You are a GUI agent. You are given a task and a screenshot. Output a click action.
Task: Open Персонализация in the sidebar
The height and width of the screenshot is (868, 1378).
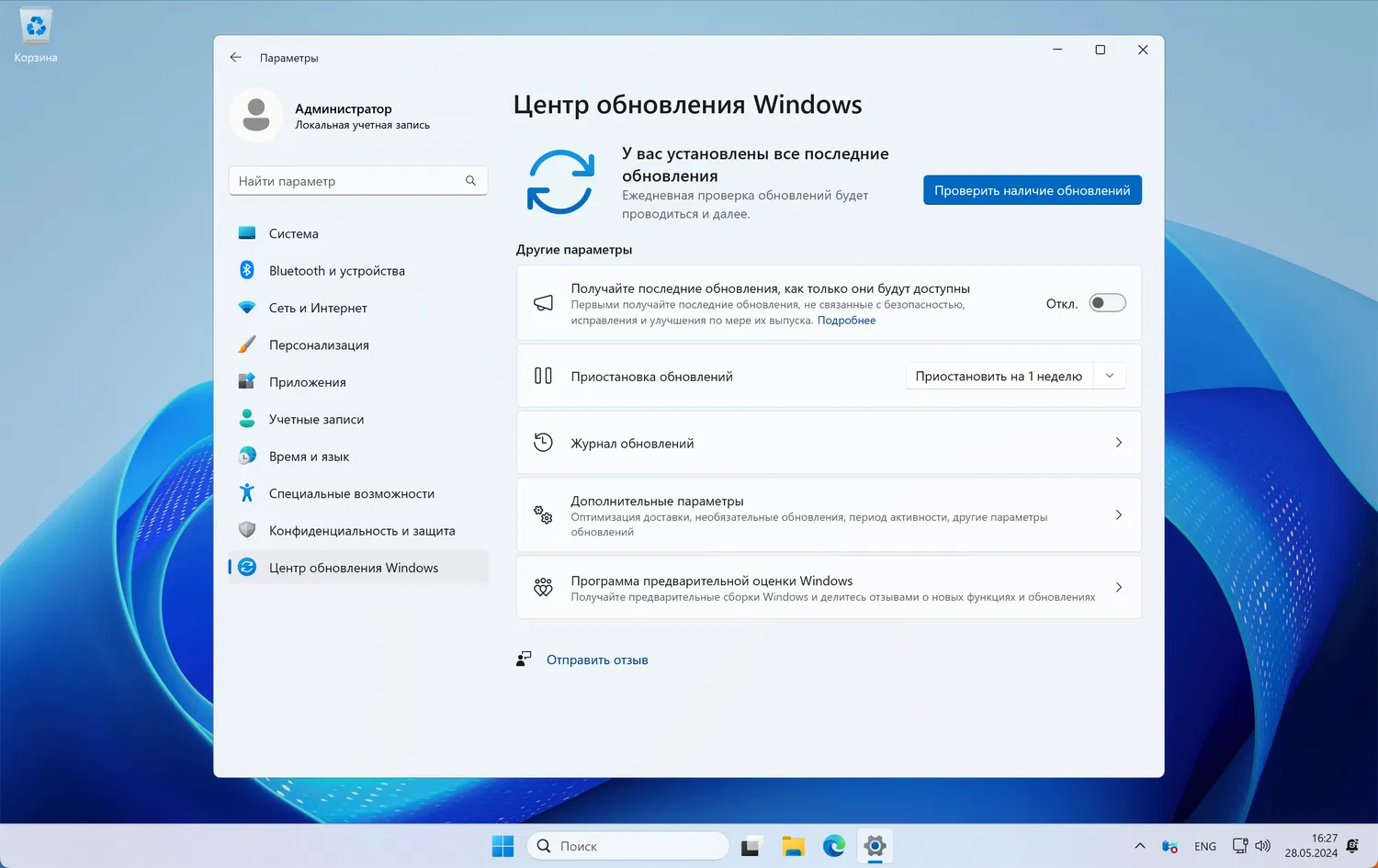[358, 344]
